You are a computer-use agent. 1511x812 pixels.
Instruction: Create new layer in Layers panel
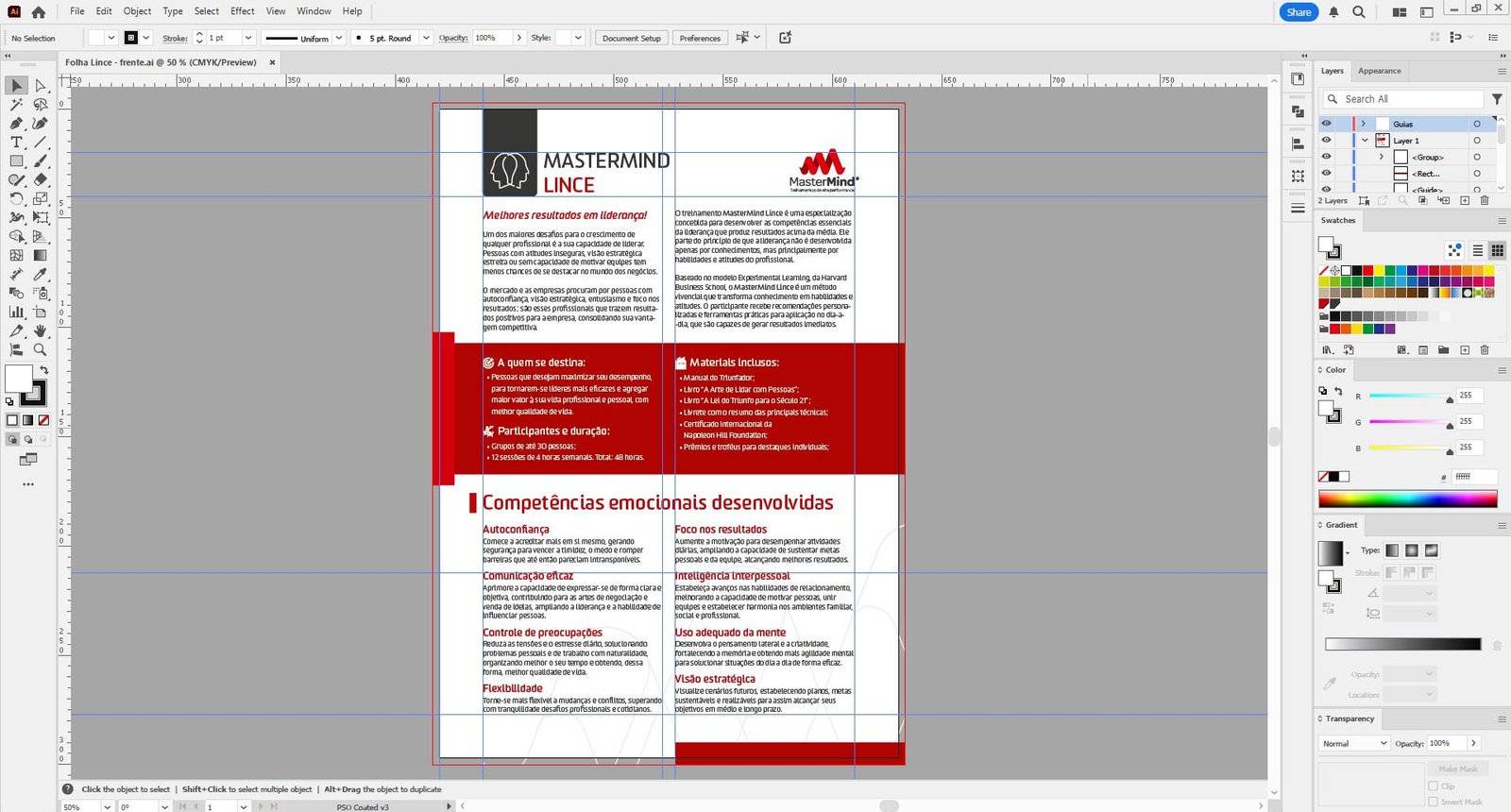click(1465, 200)
